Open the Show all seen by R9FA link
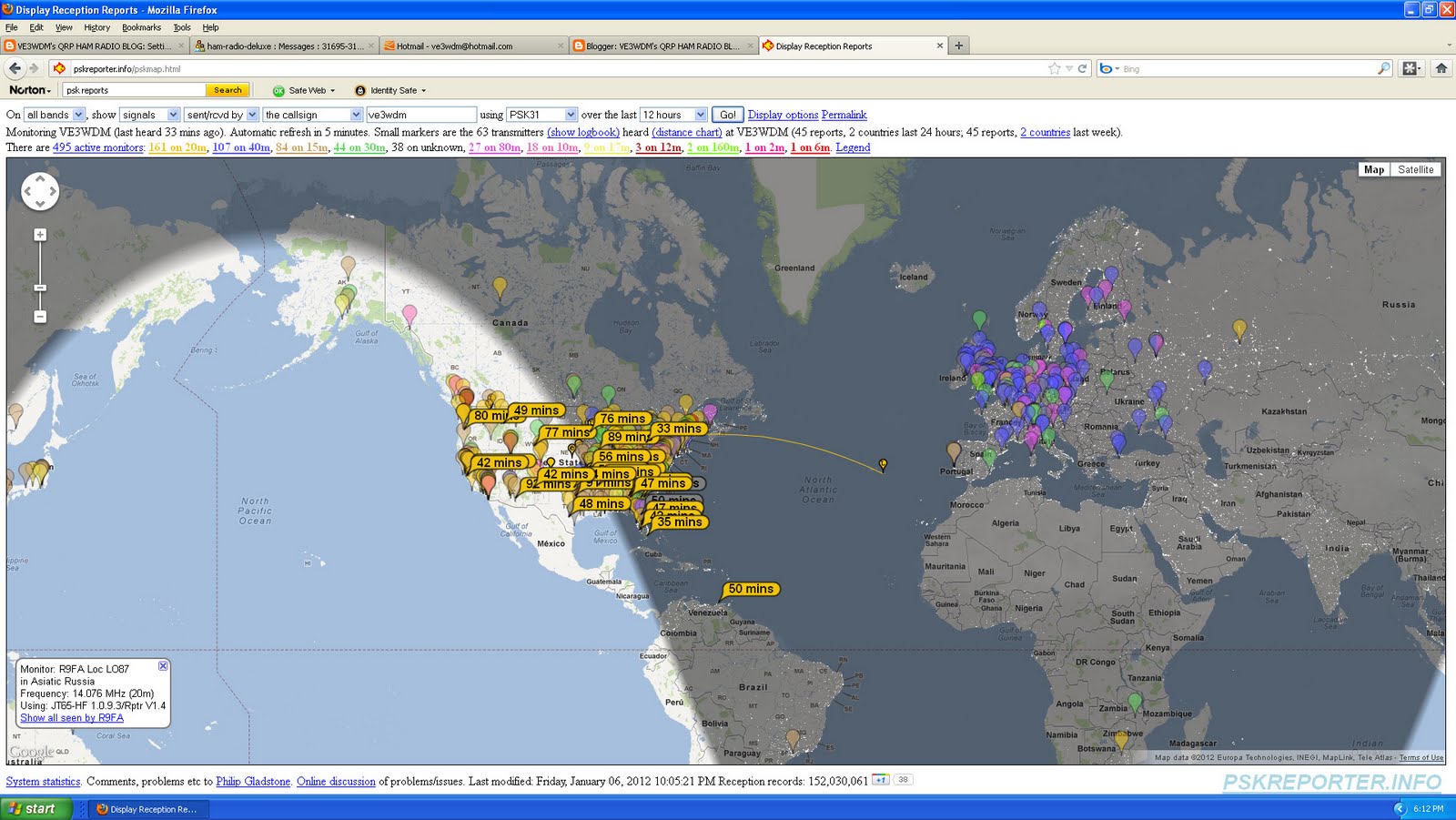The height and width of the screenshot is (820, 1456). pyautogui.click(x=71, y=717)
